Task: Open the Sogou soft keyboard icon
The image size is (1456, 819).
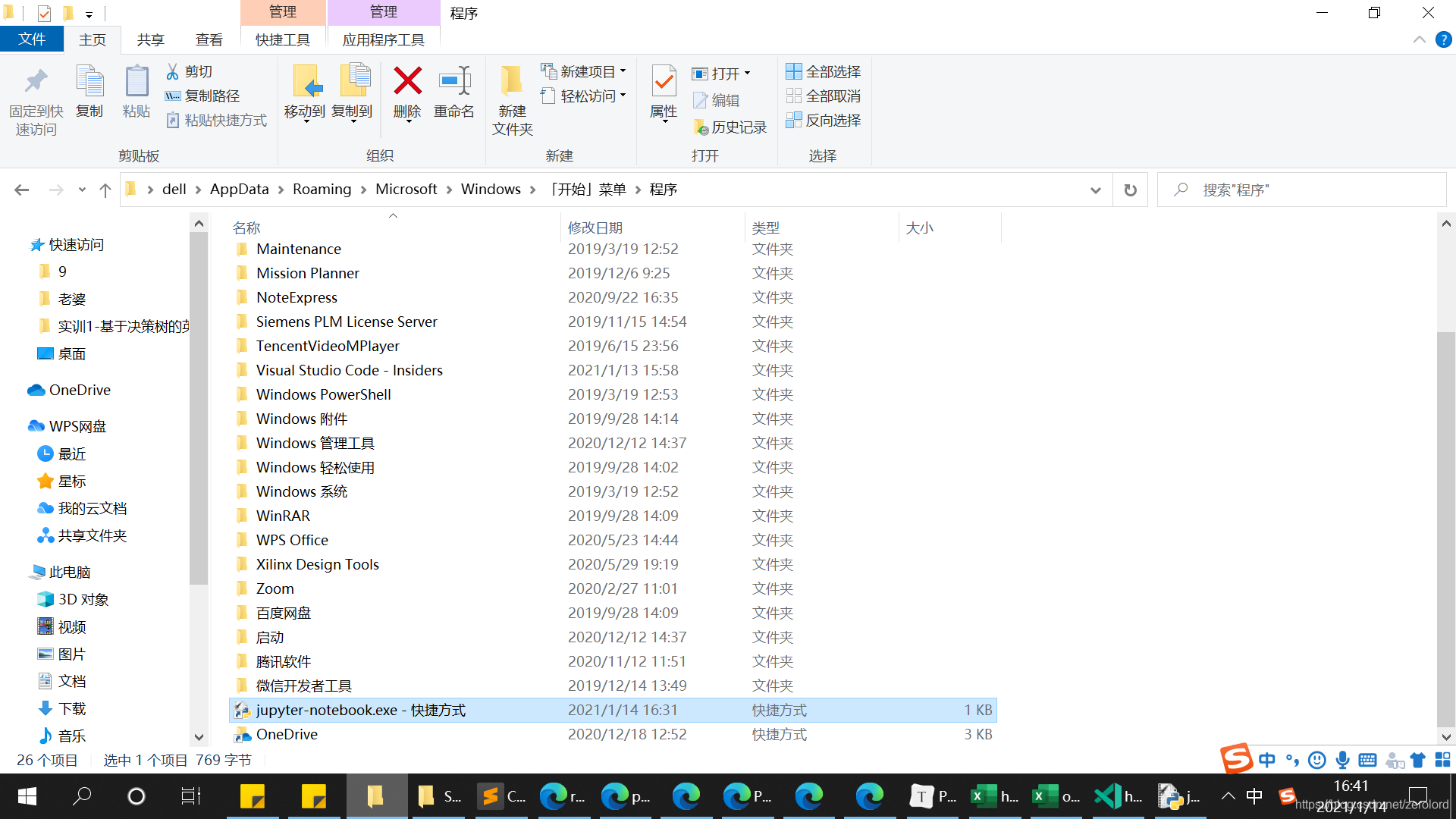Action: [1368, 759]
